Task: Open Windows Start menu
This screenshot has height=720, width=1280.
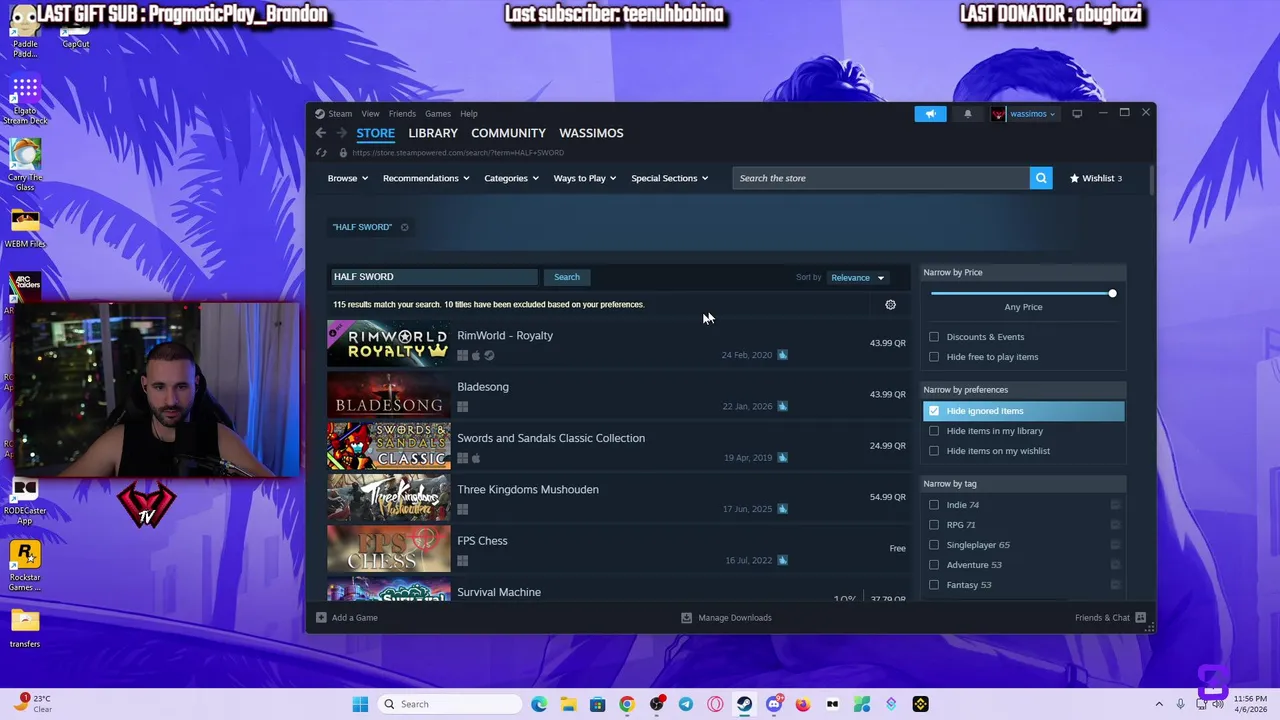Action: click(360, 704)
